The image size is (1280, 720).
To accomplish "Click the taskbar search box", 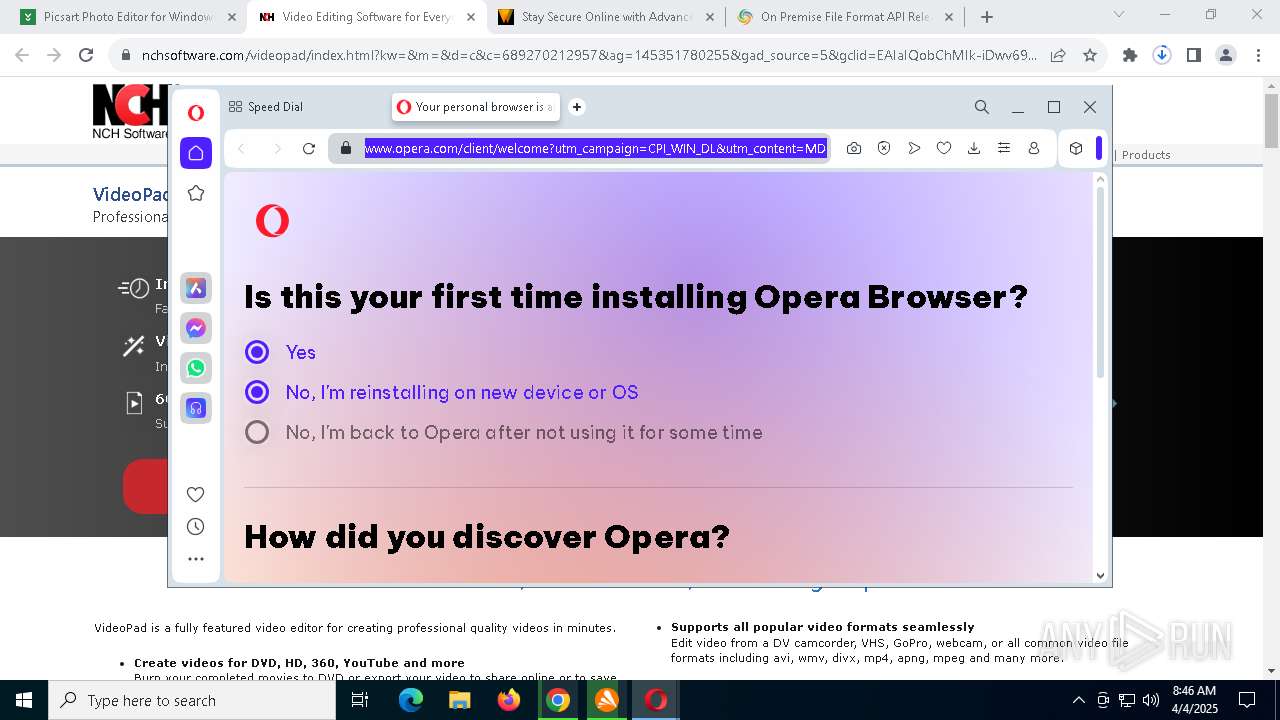I will (x=192, y=700).
